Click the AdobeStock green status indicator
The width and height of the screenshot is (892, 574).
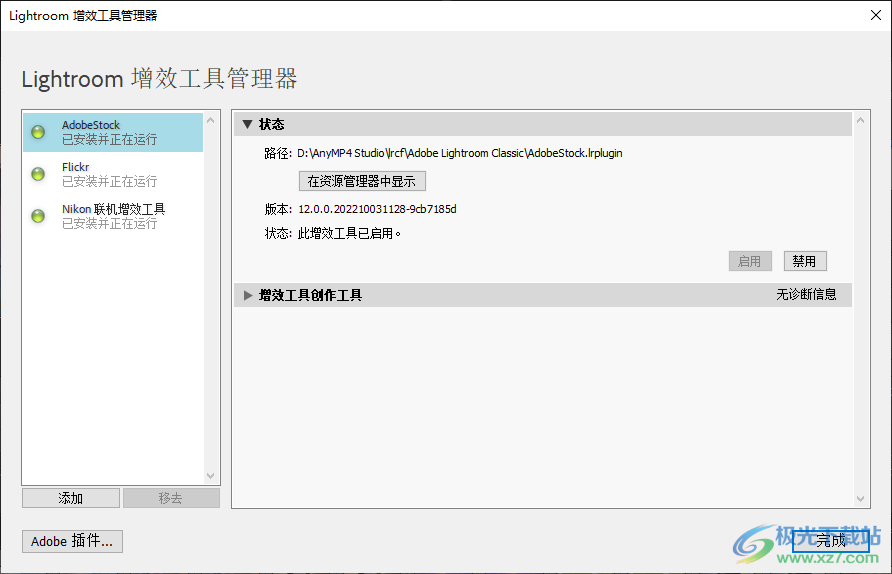pos(38,132)
